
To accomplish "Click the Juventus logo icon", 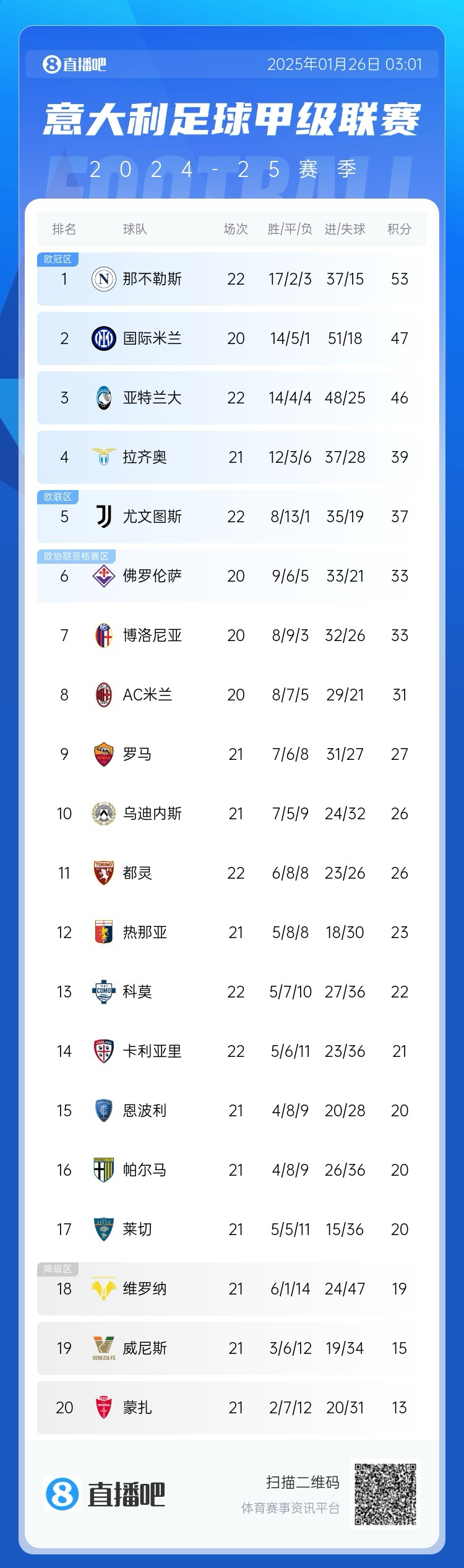I will click(x=103, y=517).
